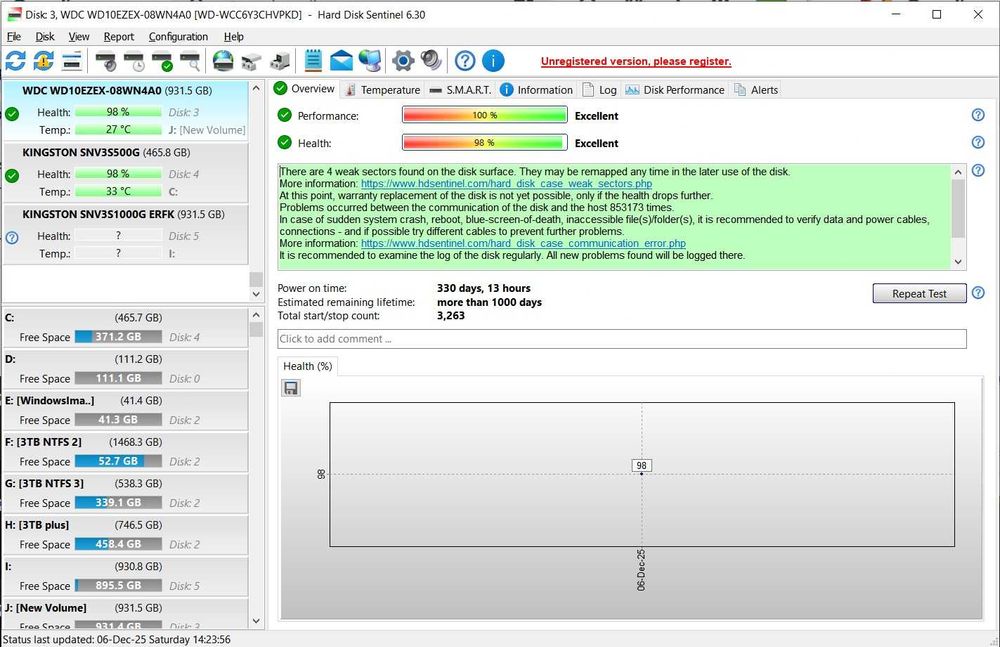The width and height of the screenshot is (1000, 647).
Task: Click the status text box scroll down arrow
Action: 958,262
